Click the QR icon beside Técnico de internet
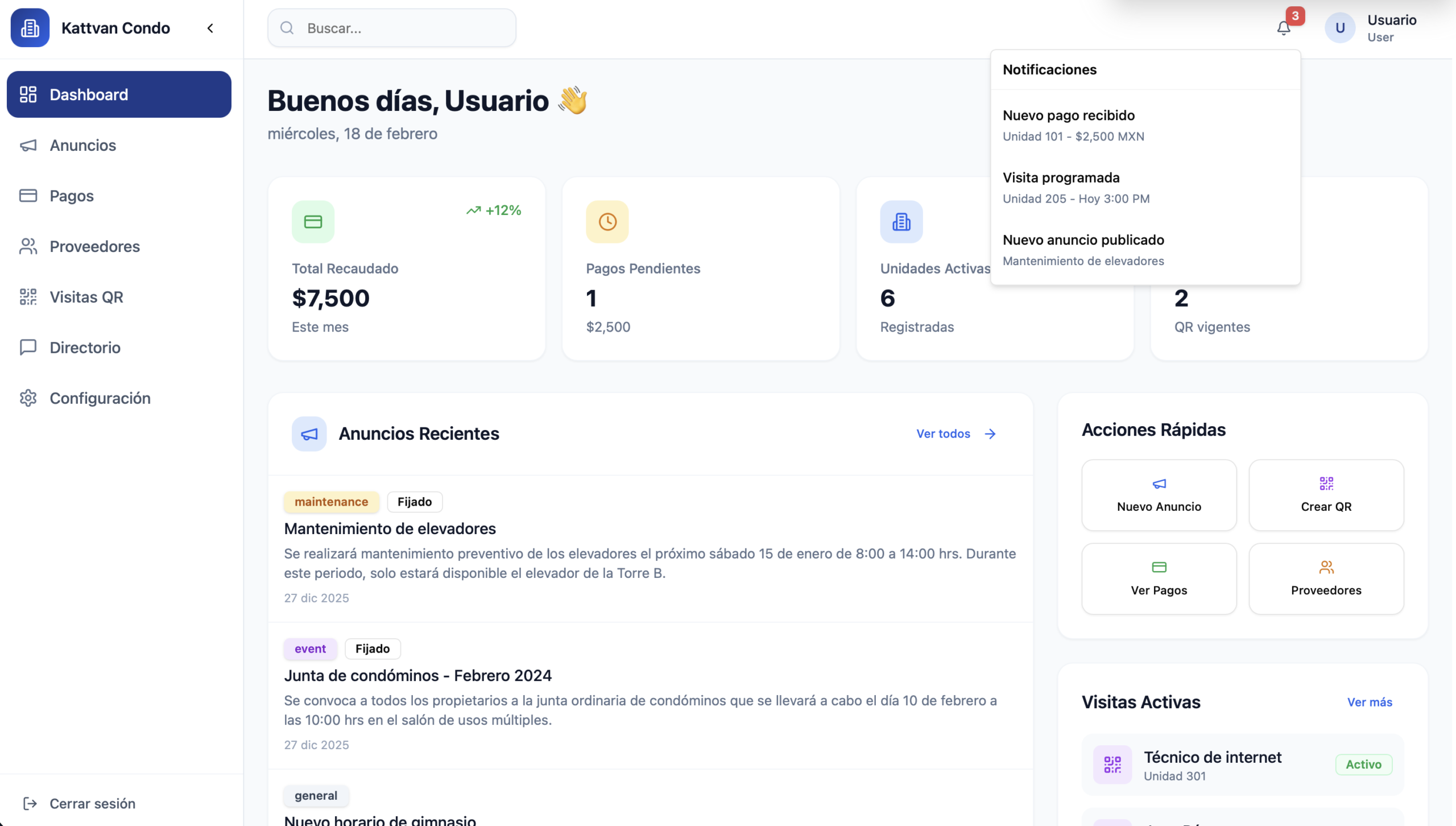The width and height of the screenshot is (1456, 826). (x=1112, y=765)
